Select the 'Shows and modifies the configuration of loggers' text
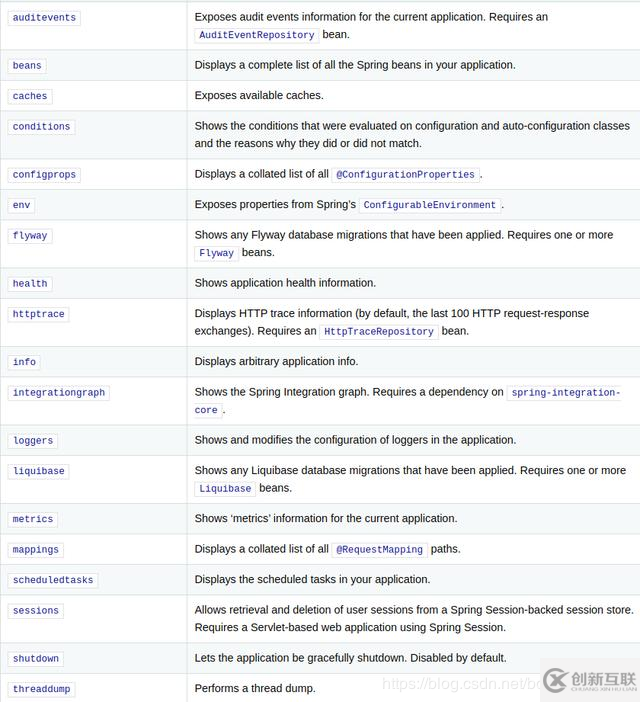Screen dimensions: 640x702 point(355,440)
